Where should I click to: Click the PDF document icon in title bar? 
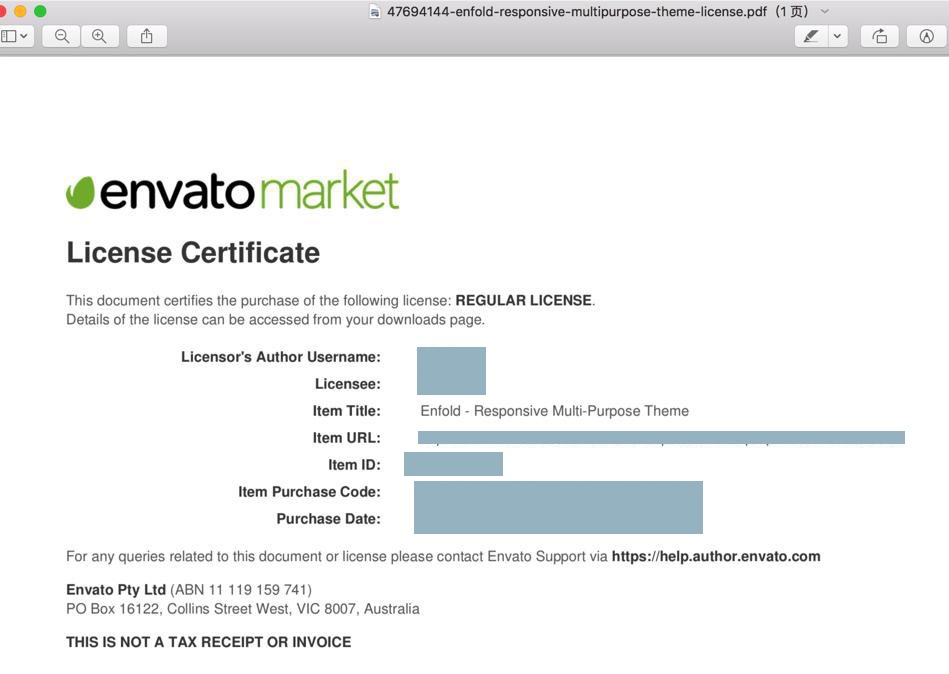(375, 11)
